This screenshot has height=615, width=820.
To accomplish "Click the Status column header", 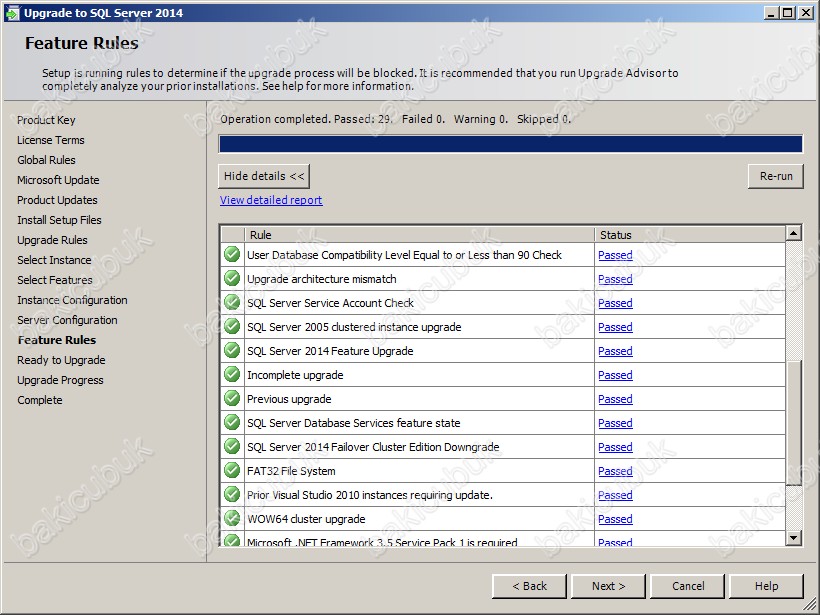I will (x=690, y=235).
